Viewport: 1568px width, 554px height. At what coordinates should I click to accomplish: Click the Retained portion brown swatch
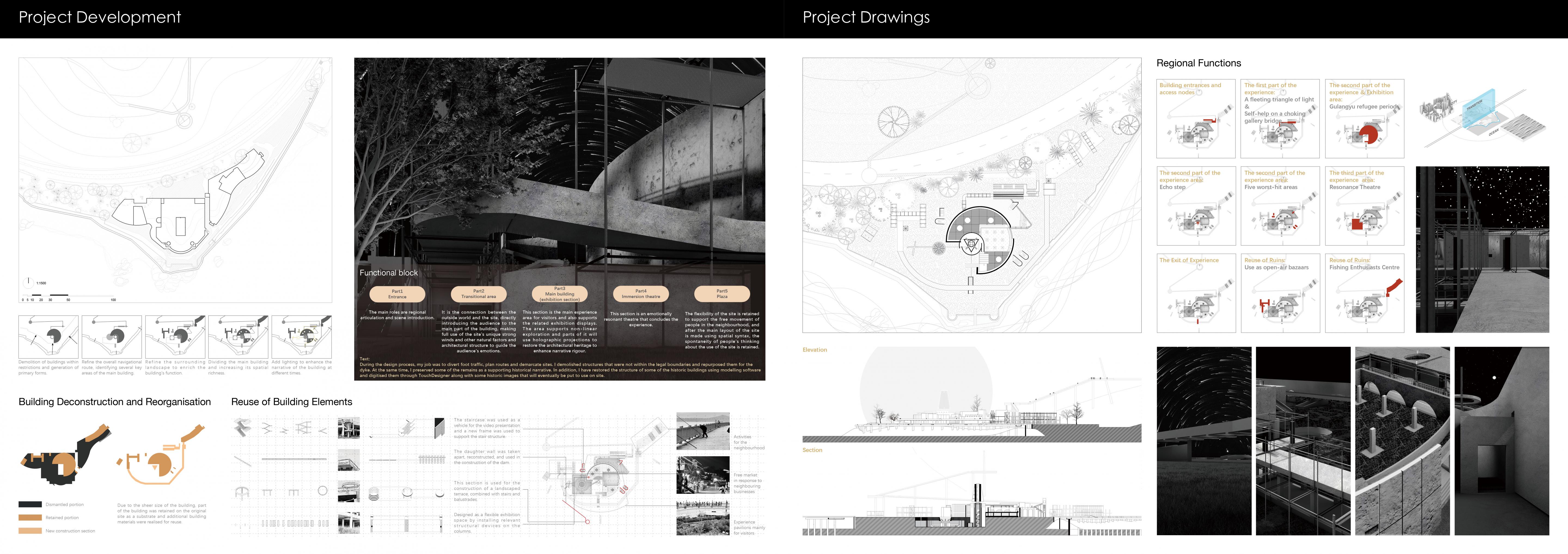[x=30, y=518]
